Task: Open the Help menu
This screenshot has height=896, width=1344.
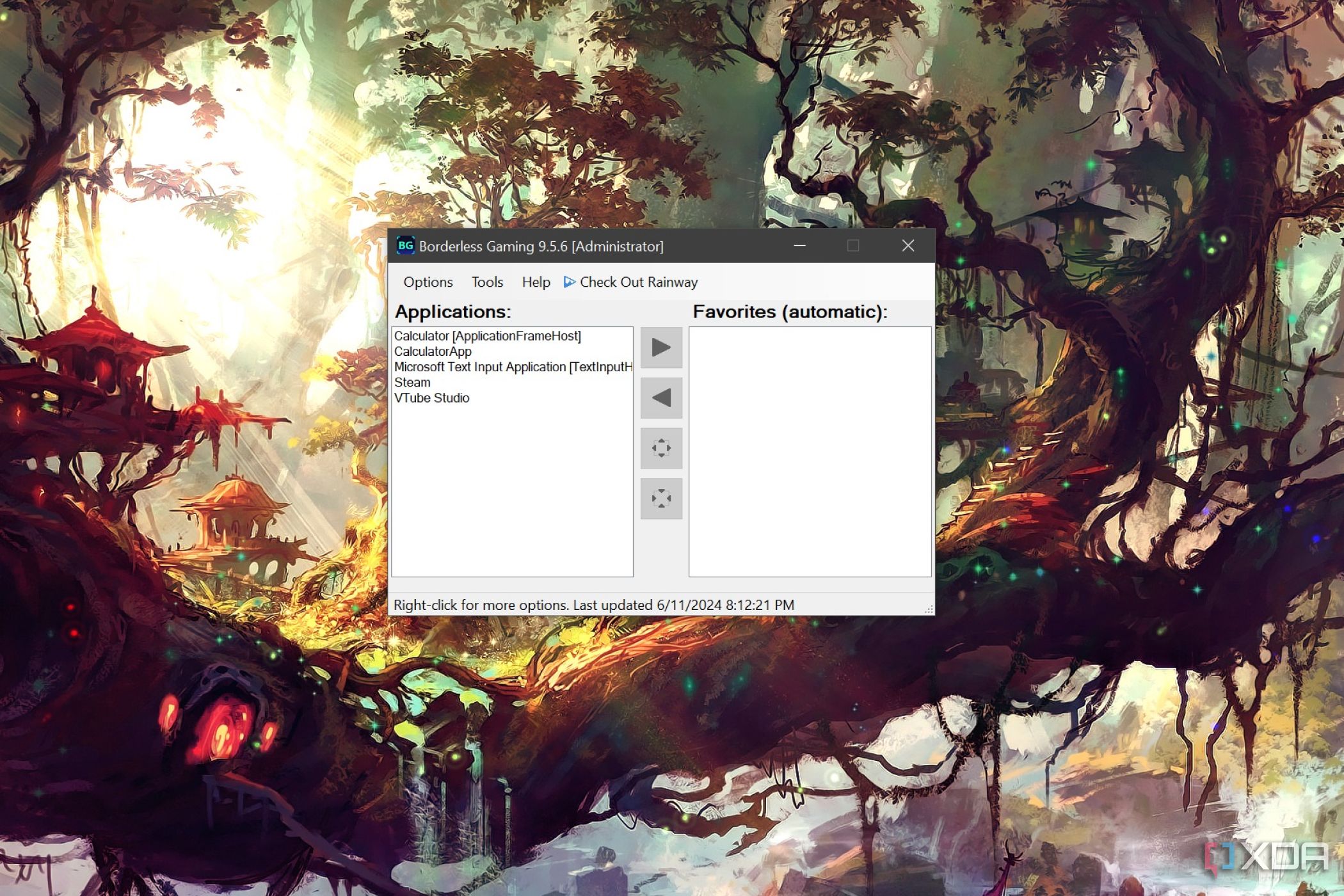Action: 536,282
